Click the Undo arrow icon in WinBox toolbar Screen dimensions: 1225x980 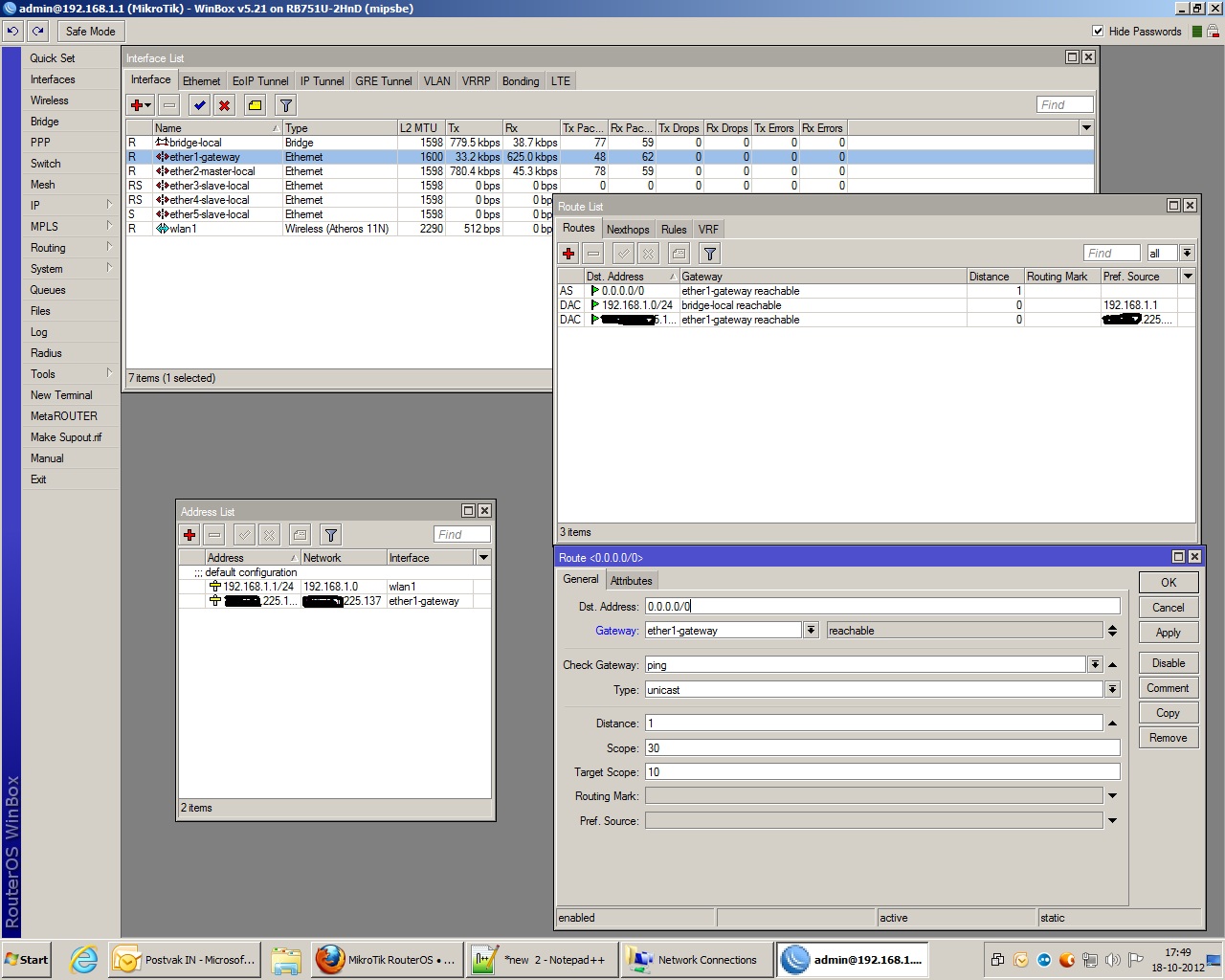tap(13, 32)
